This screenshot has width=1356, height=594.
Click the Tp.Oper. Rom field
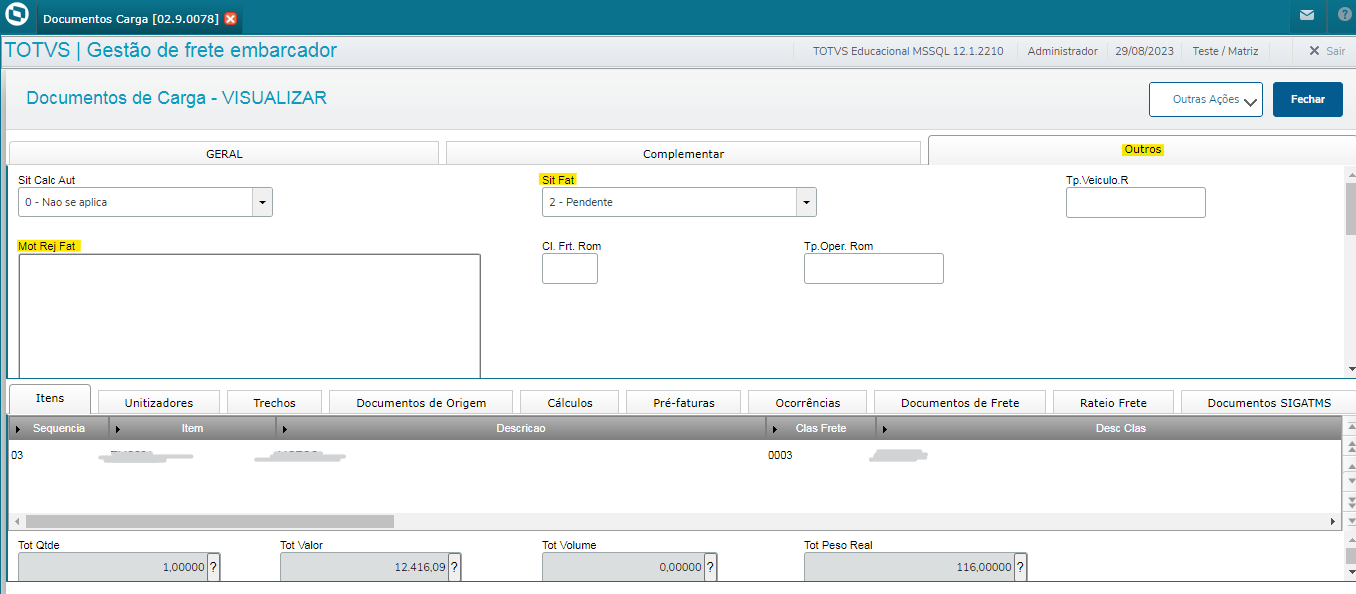[874, 268]
